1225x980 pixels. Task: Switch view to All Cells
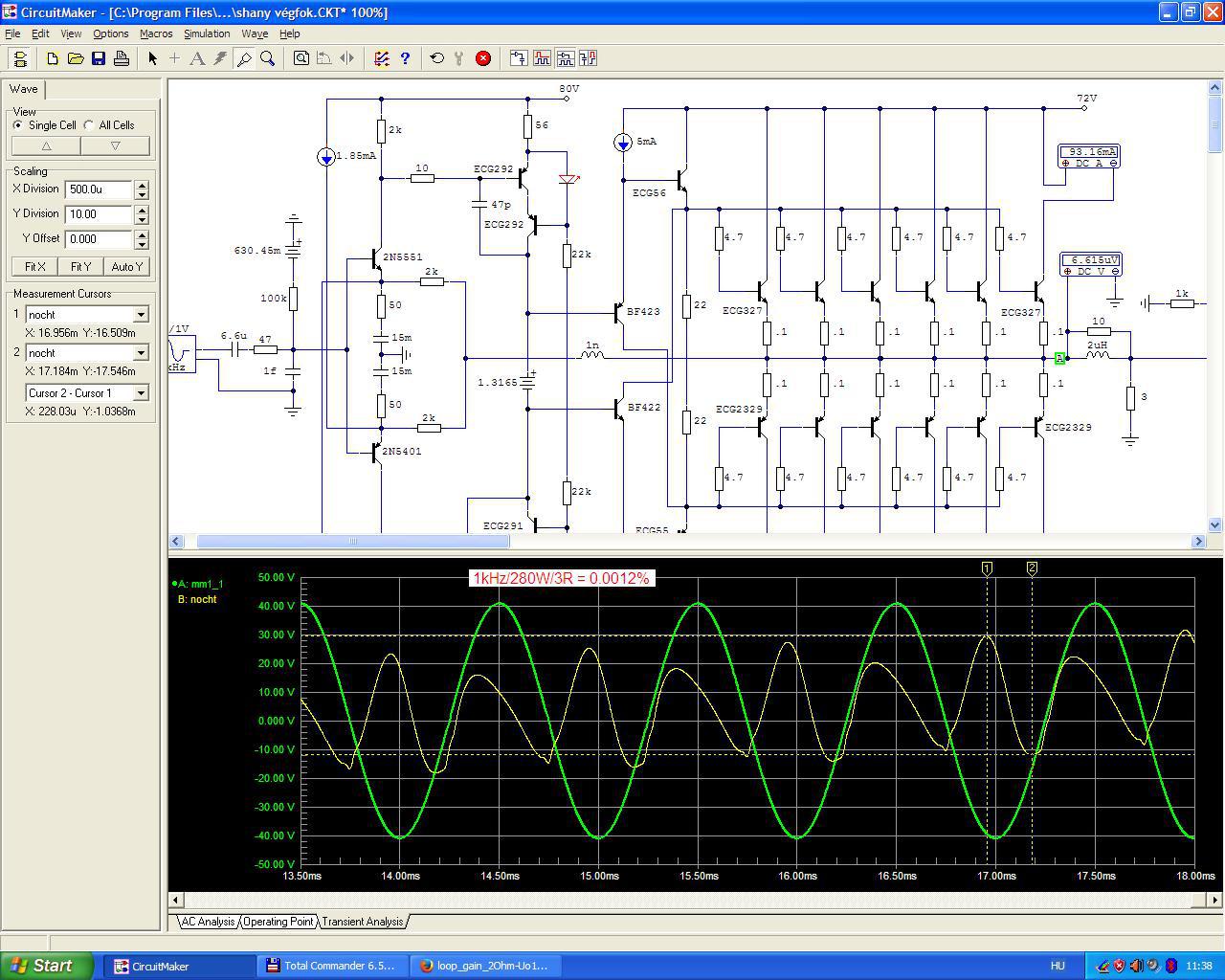coord(89,125)
